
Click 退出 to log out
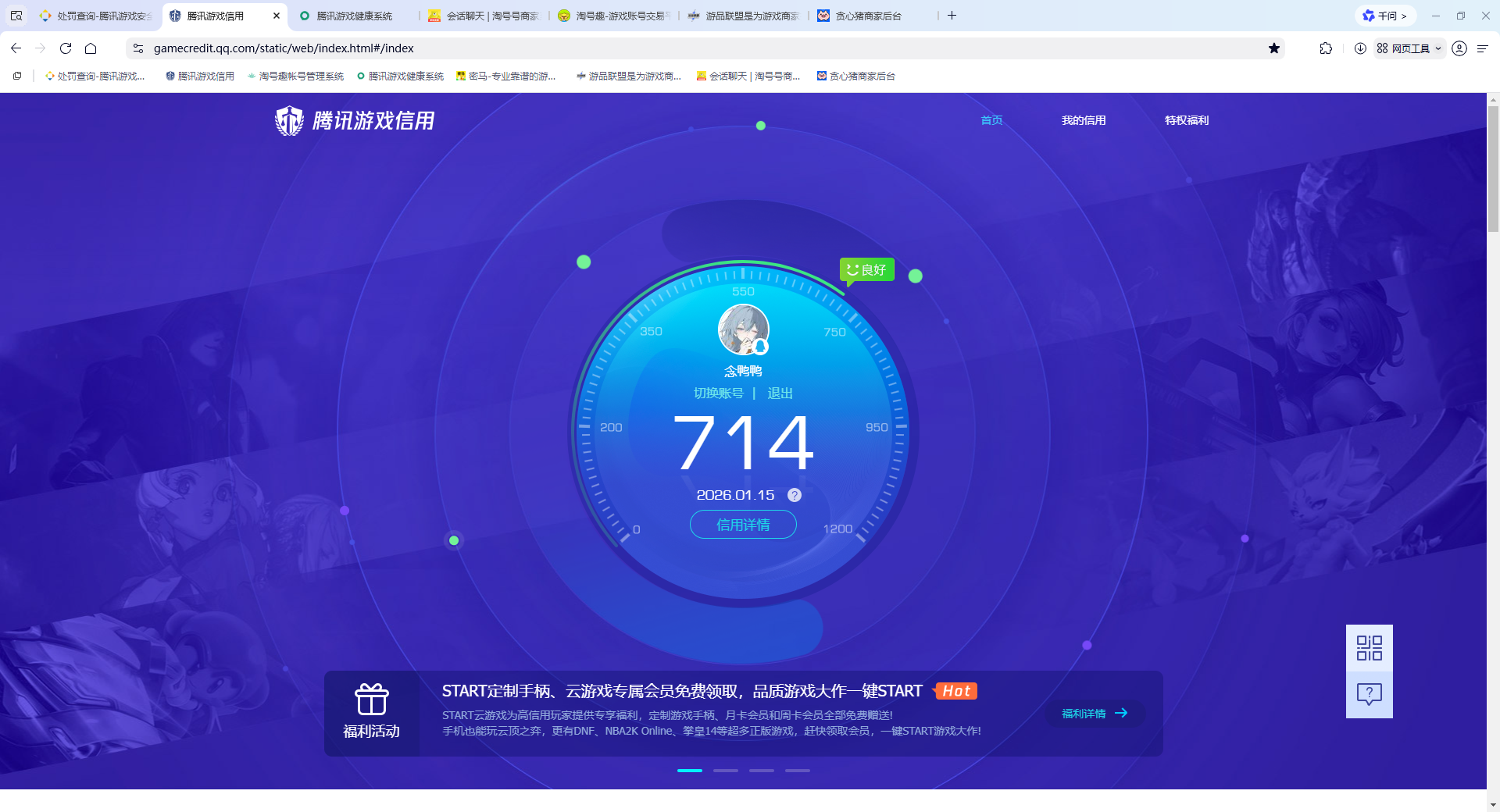781,394
